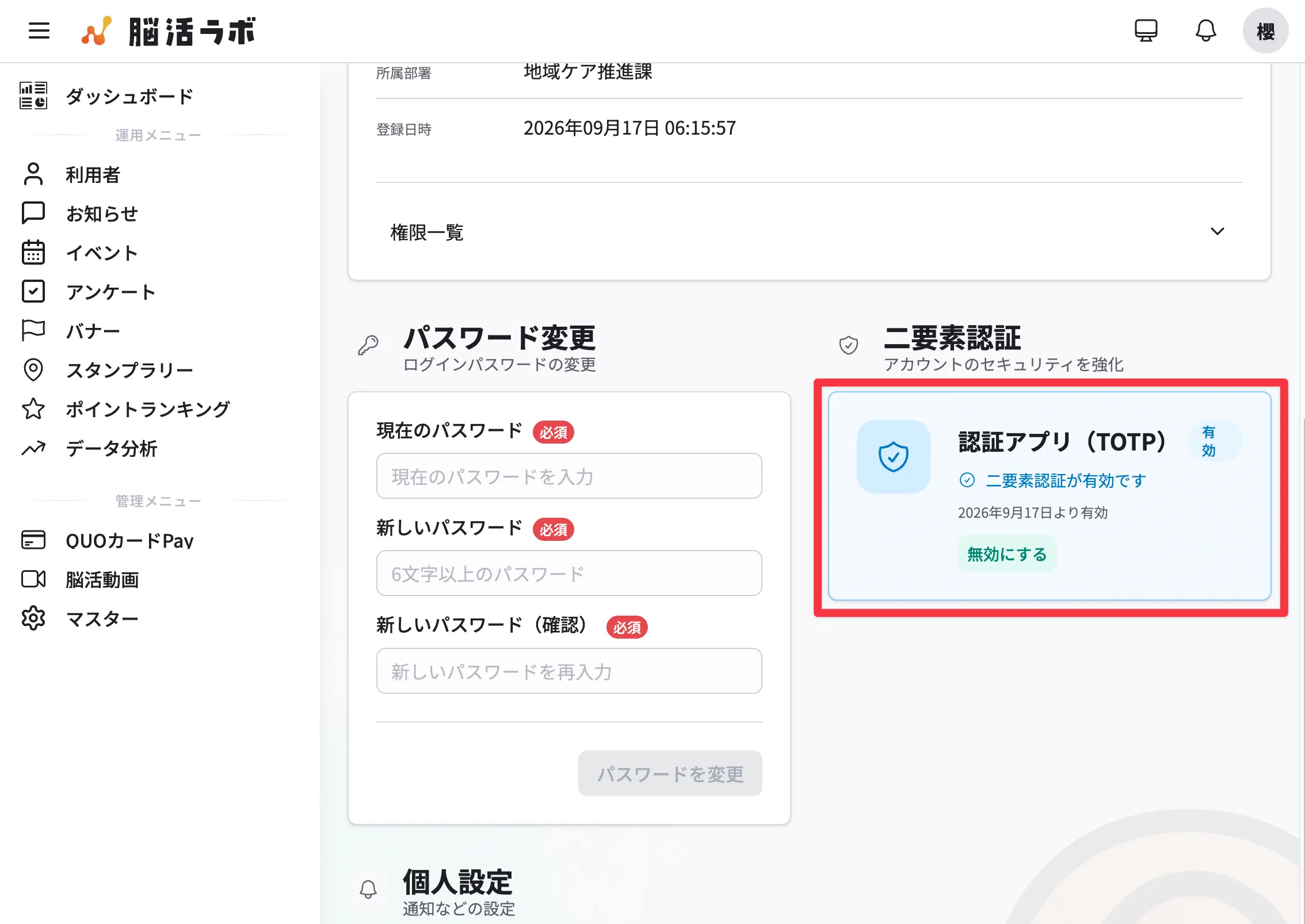Focus the 新しいパスワードを再入力 field
1305x924 pixels.
(x=569, y=671)
